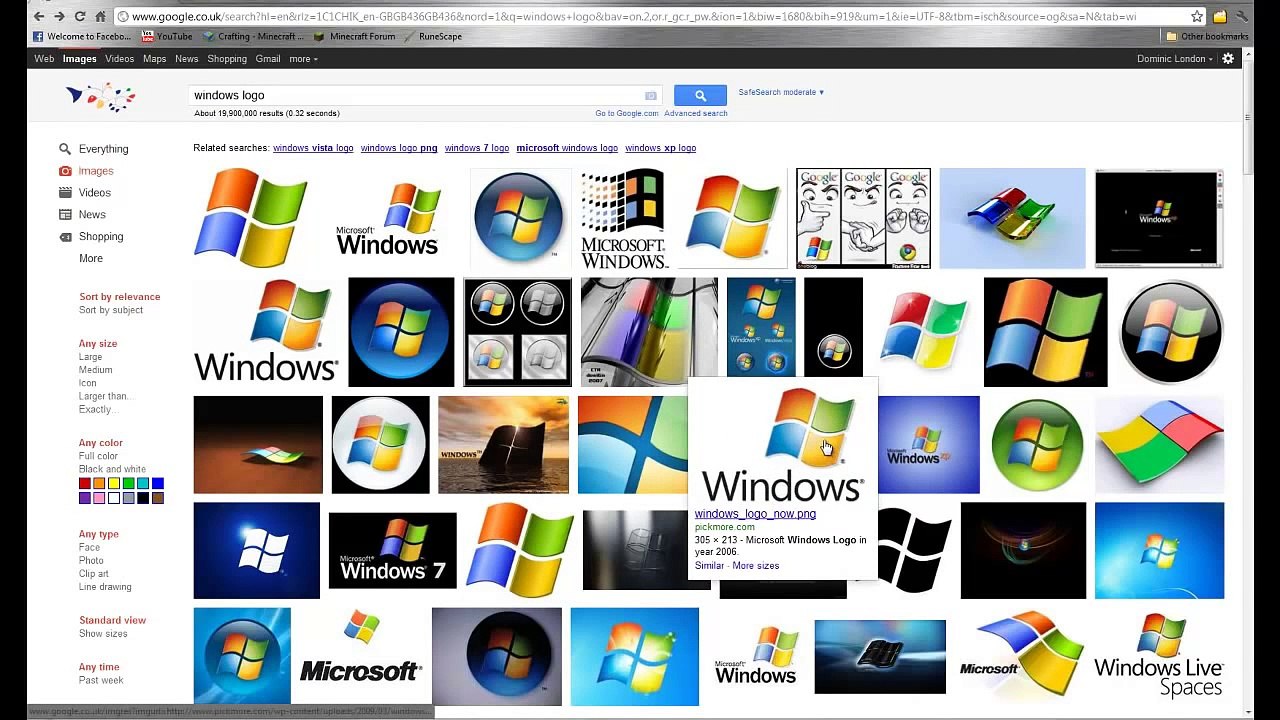Click the windows_logo_now.png preview link
The image size is (1280, 720).
click(755, 514)
